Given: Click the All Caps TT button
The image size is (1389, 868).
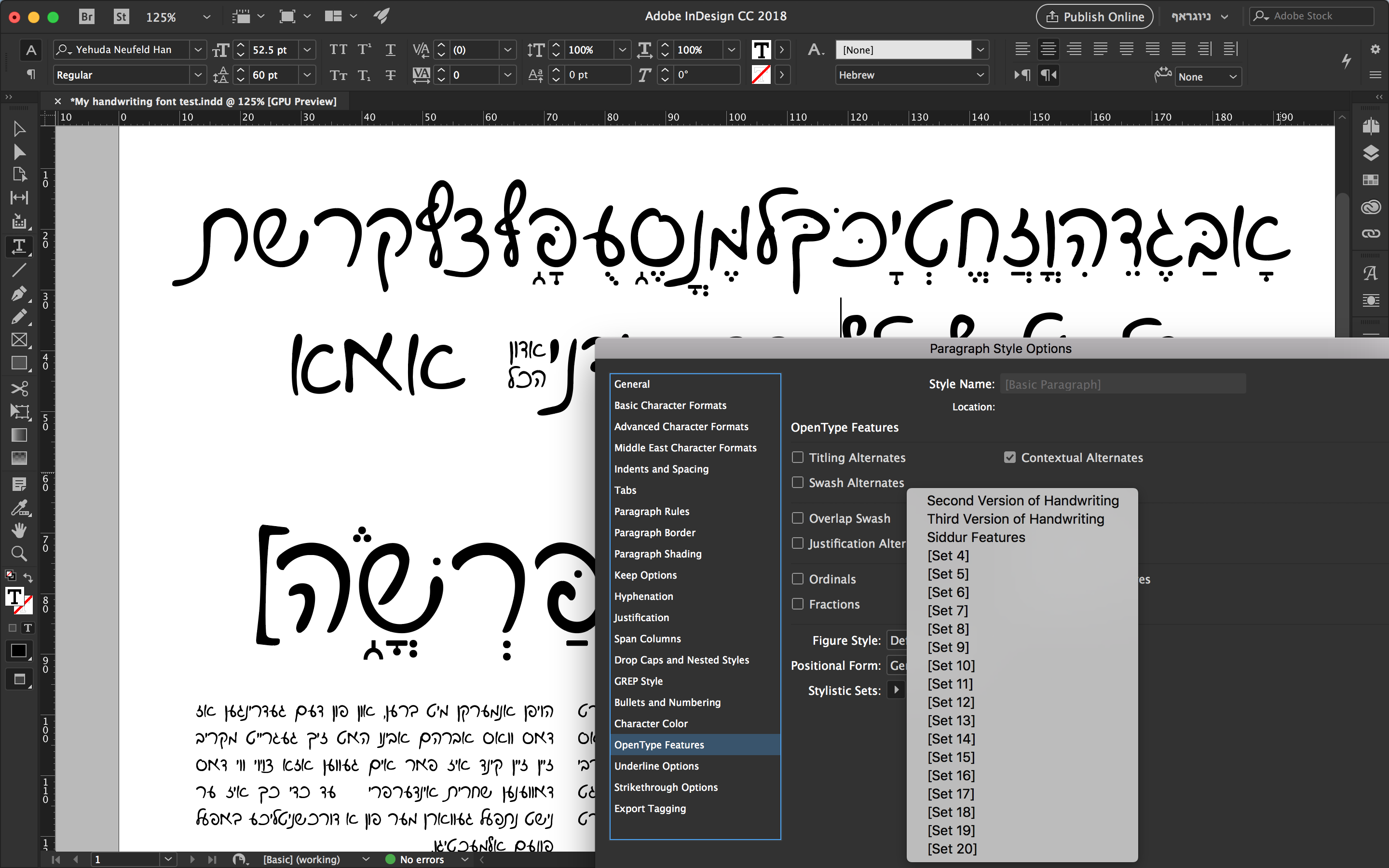Looking at the screenshot, I should 338,50.
